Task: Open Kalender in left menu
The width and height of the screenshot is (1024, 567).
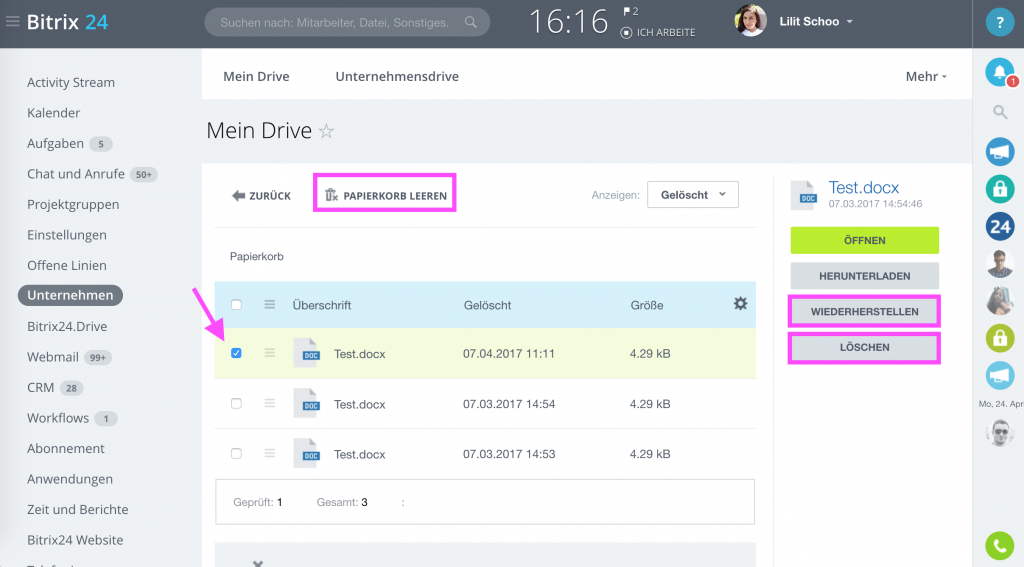Action: 54,113
